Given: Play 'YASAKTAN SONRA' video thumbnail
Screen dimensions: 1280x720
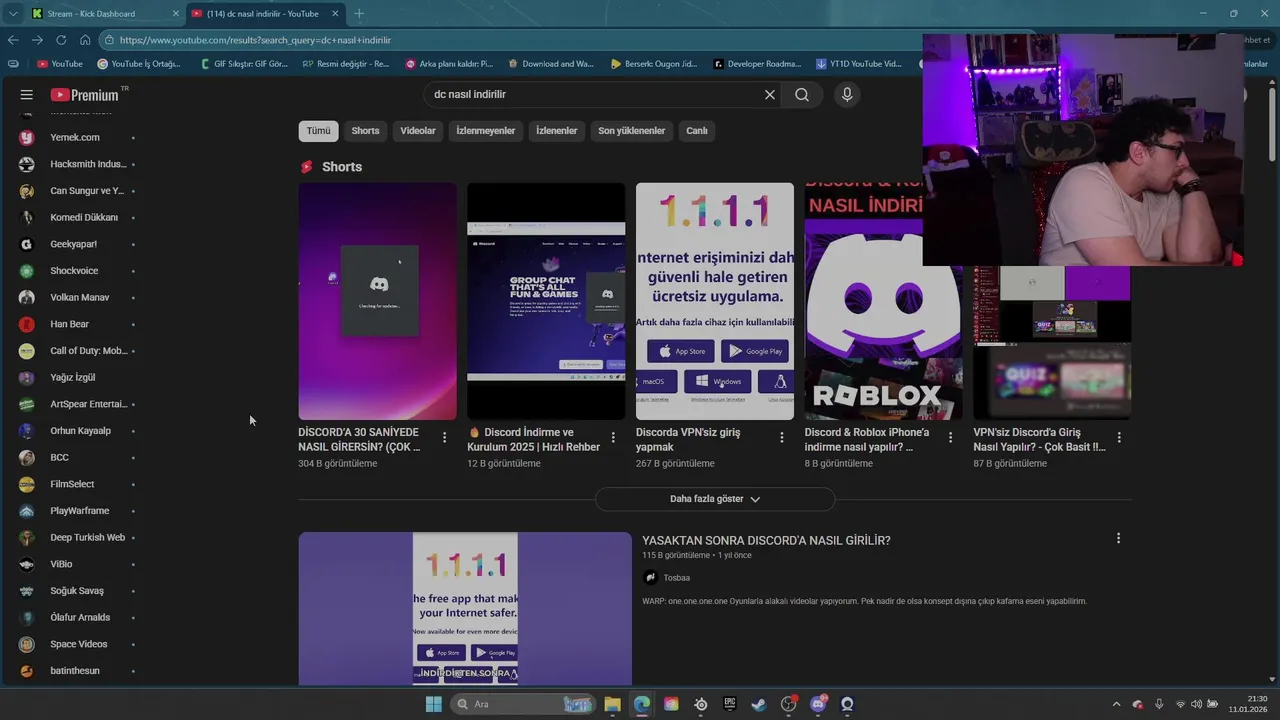Looking at the screenshot, I should [x=465, y=608].
